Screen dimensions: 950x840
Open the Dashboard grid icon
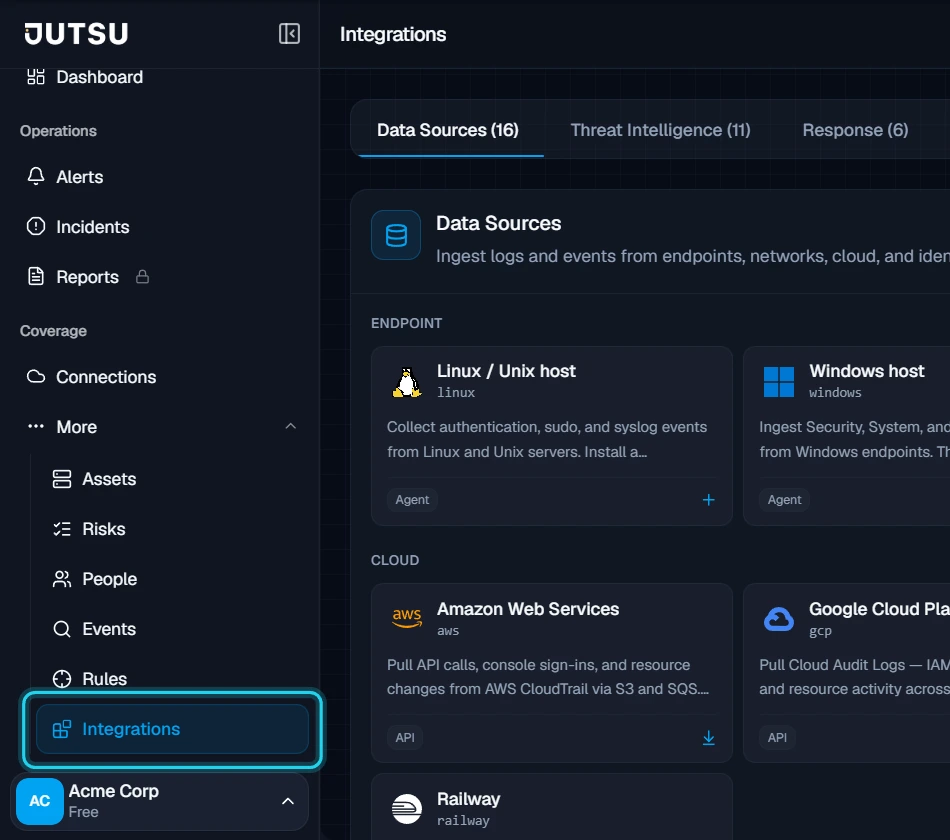point(36,77)
